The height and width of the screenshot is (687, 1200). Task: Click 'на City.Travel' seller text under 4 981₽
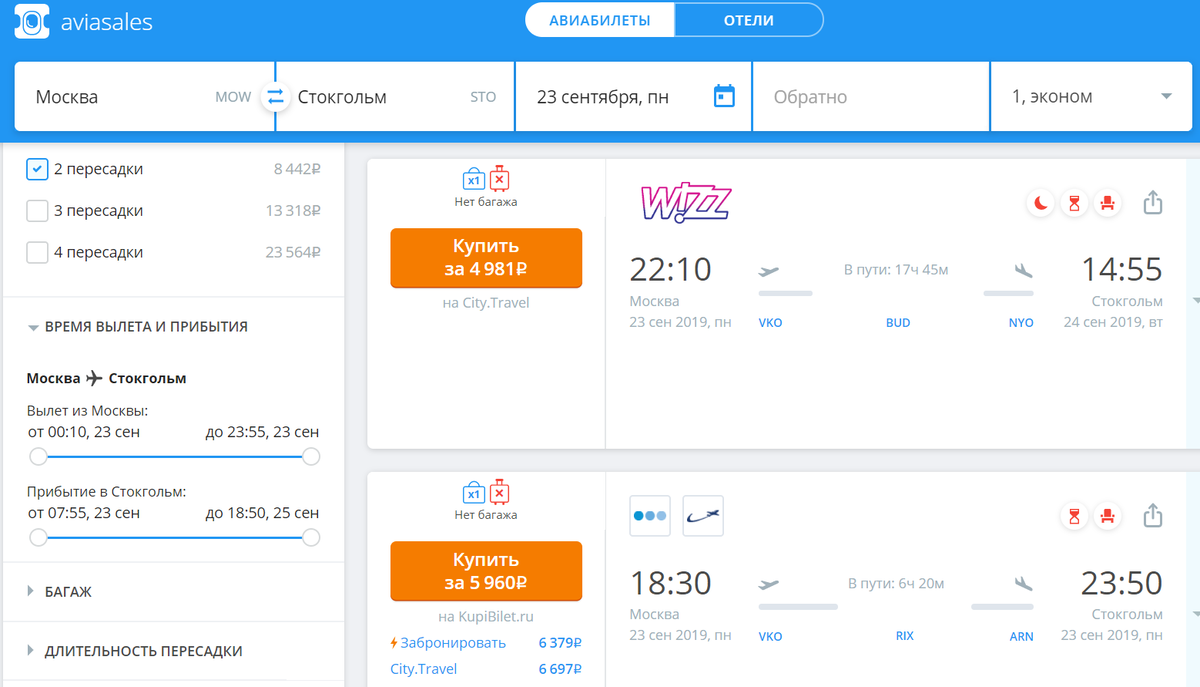pyautogui.click(x=486, y=303)
